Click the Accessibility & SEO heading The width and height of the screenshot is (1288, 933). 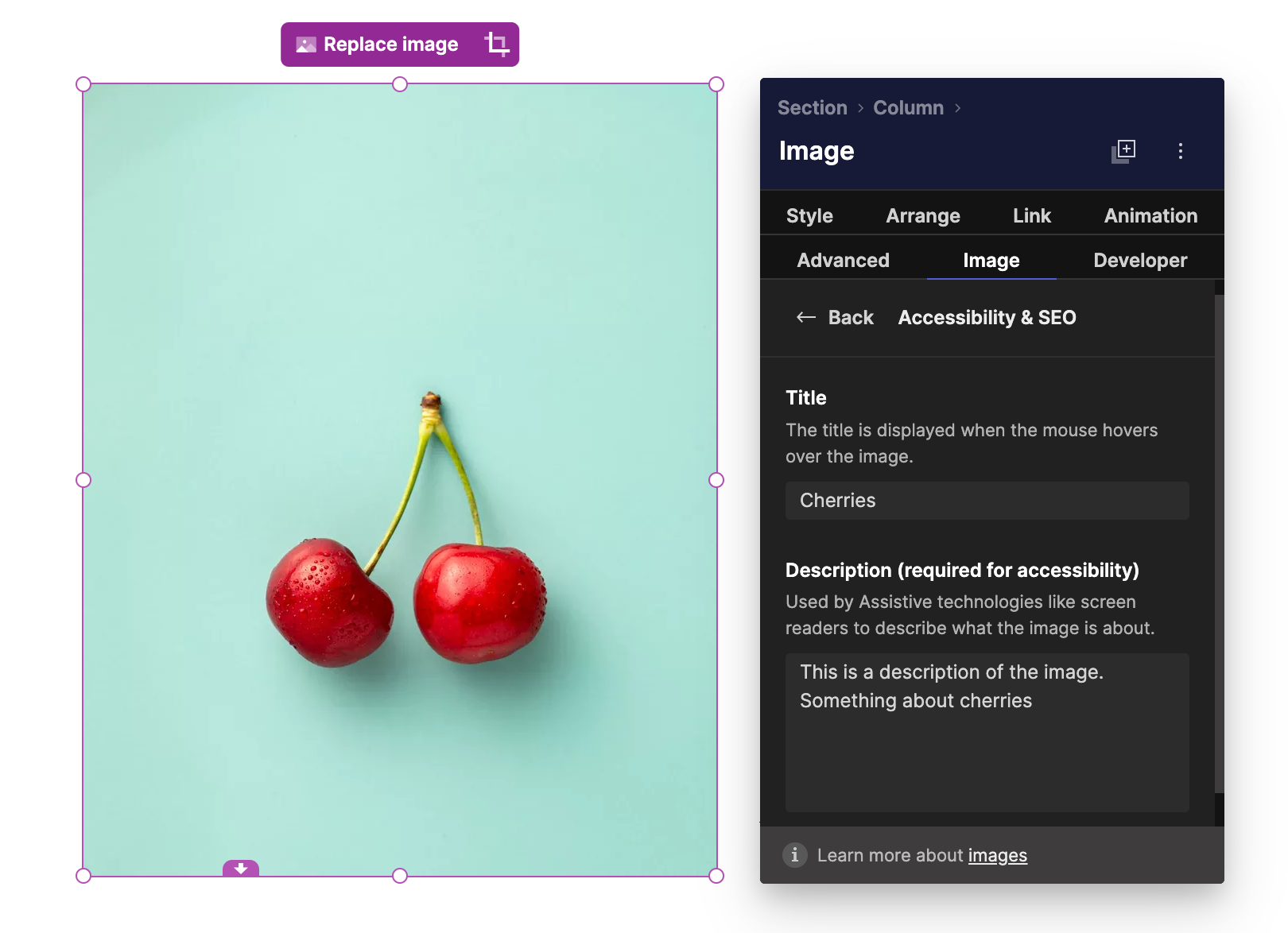click(986, 317)
